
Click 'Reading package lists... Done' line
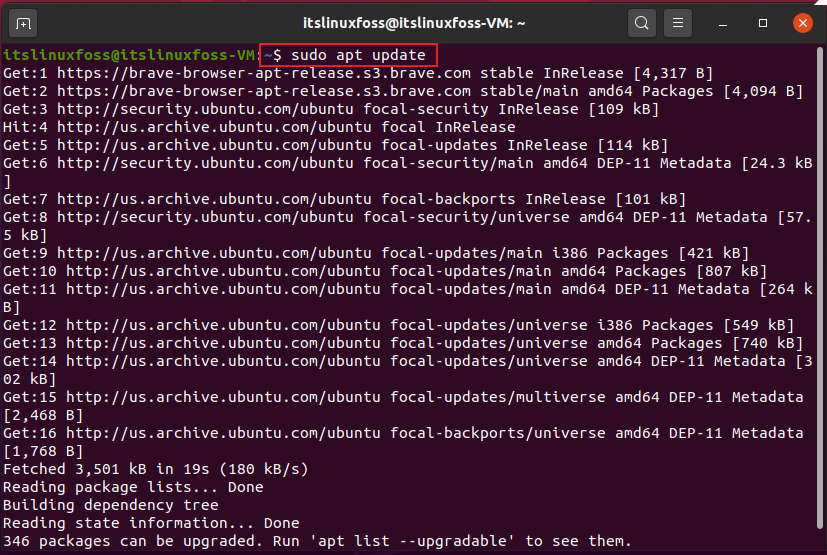click(x=133, y=487)
